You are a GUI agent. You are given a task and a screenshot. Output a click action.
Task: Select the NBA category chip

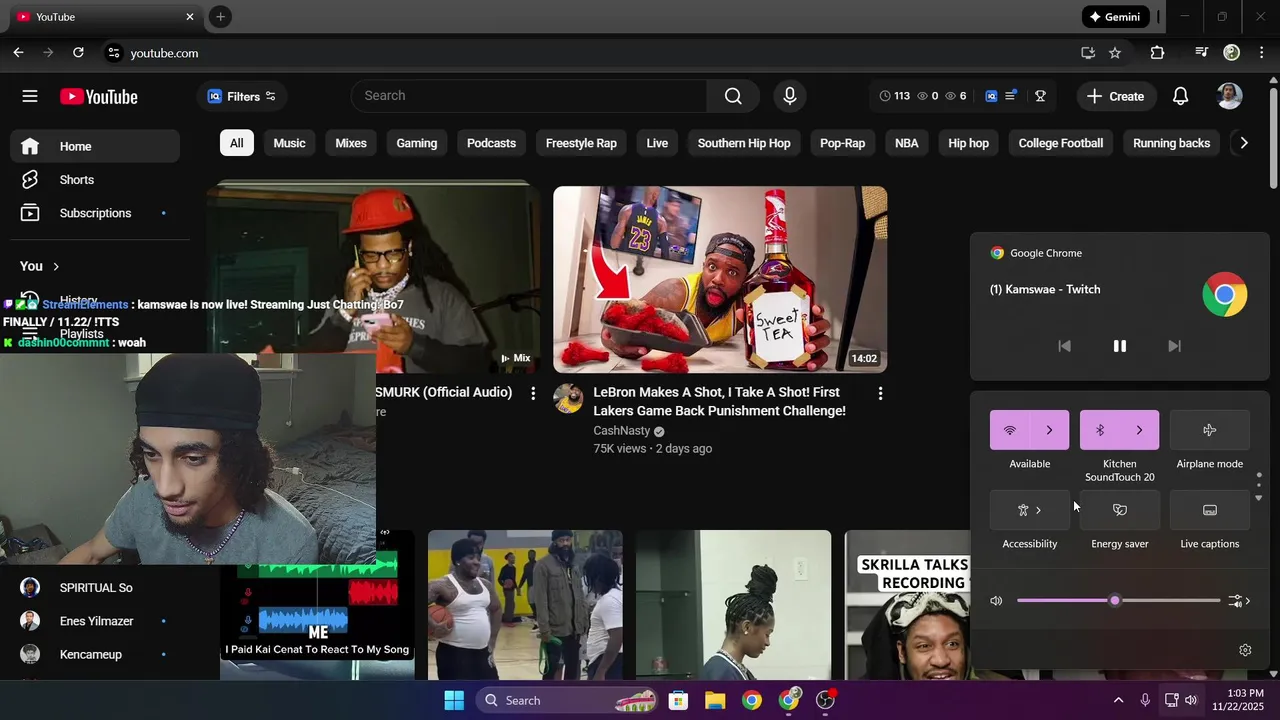coord(907,143)
